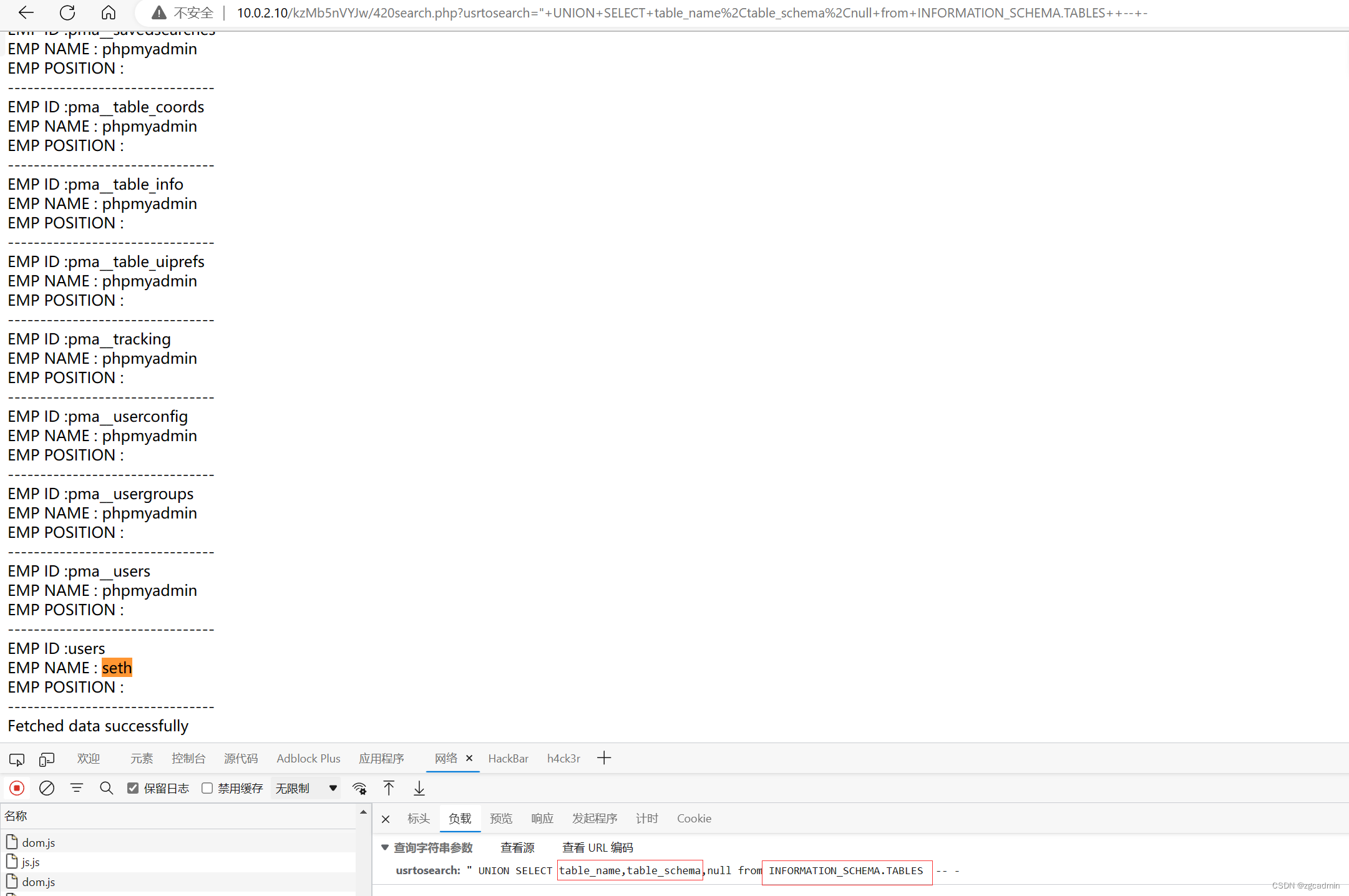
Task: Switch to the 控制台 tab
Action: pos(188,758)
